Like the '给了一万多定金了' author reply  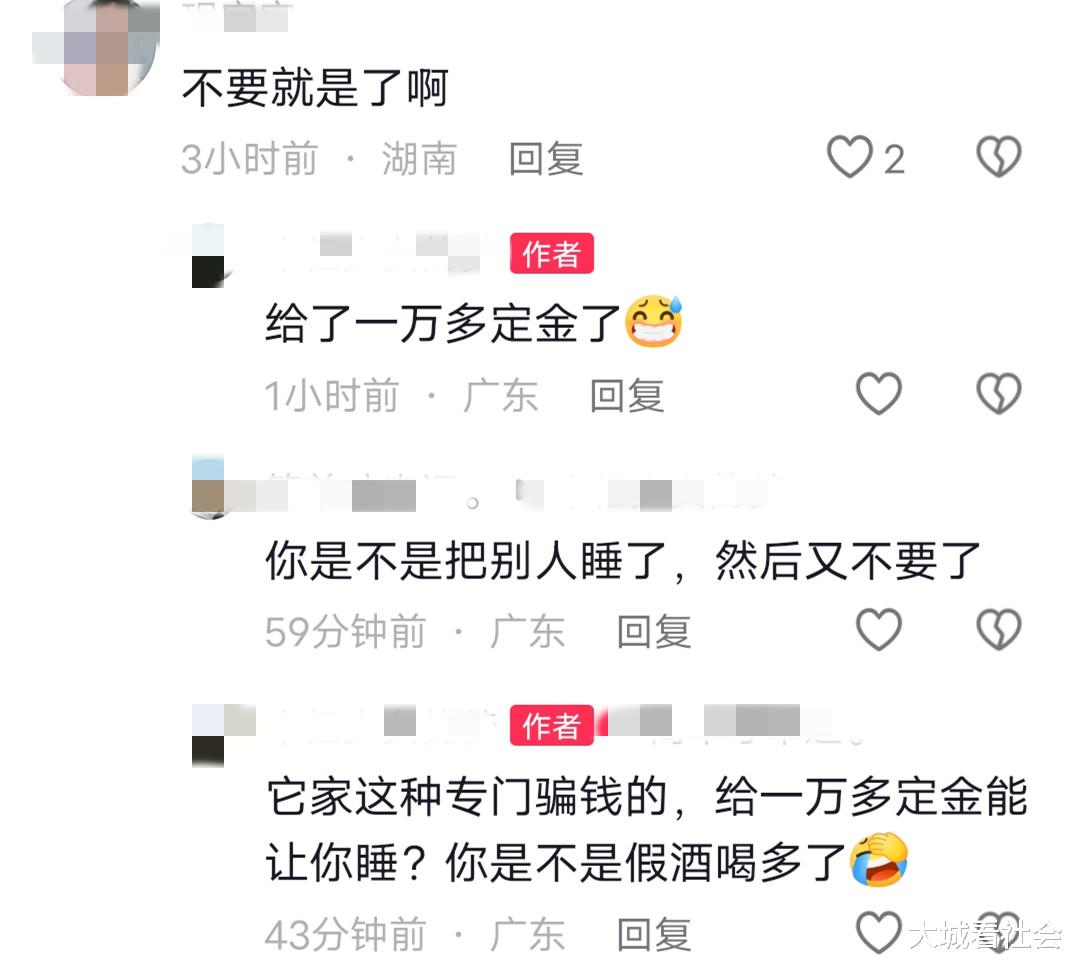(x=879, y=393)
